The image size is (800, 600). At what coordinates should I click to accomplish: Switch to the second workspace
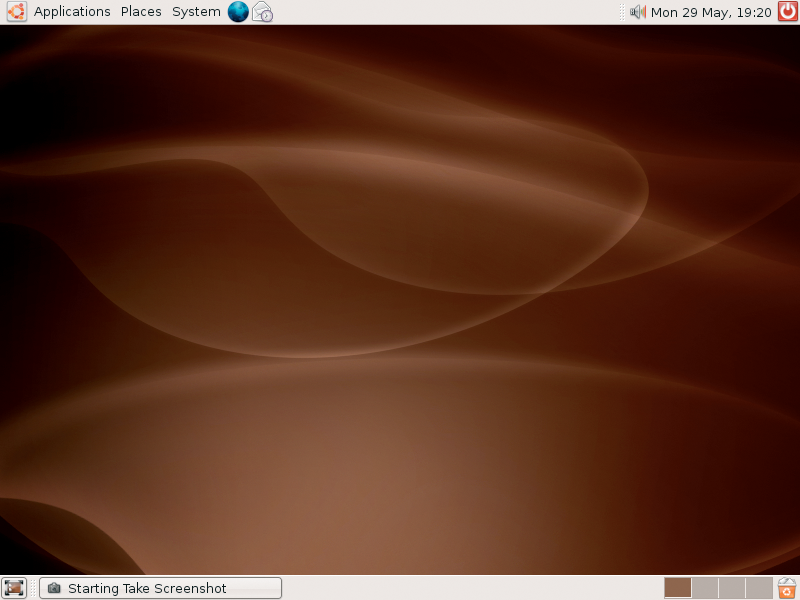click(705, 588)
